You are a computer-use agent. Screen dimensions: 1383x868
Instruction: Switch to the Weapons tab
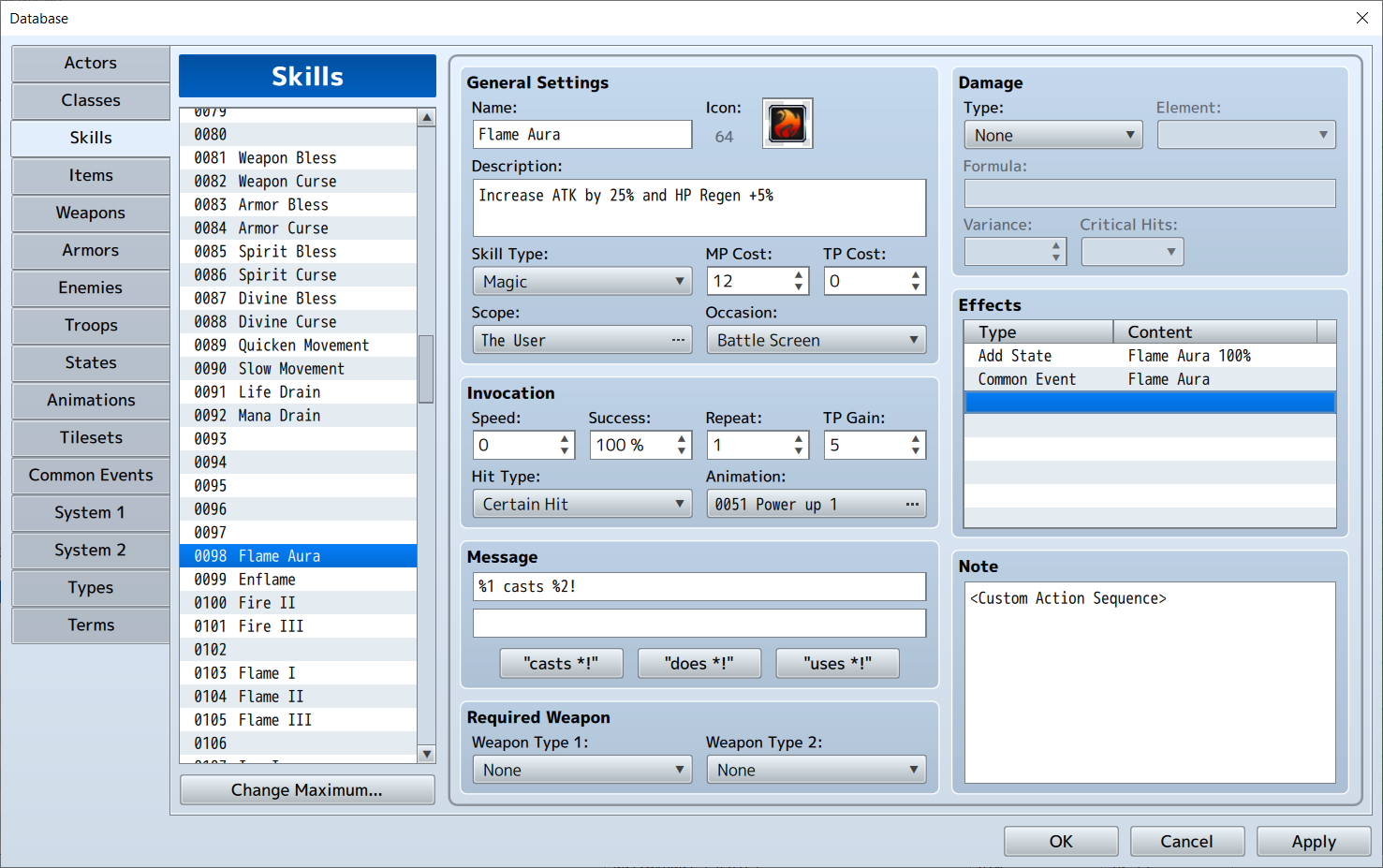tap(91, 213)
